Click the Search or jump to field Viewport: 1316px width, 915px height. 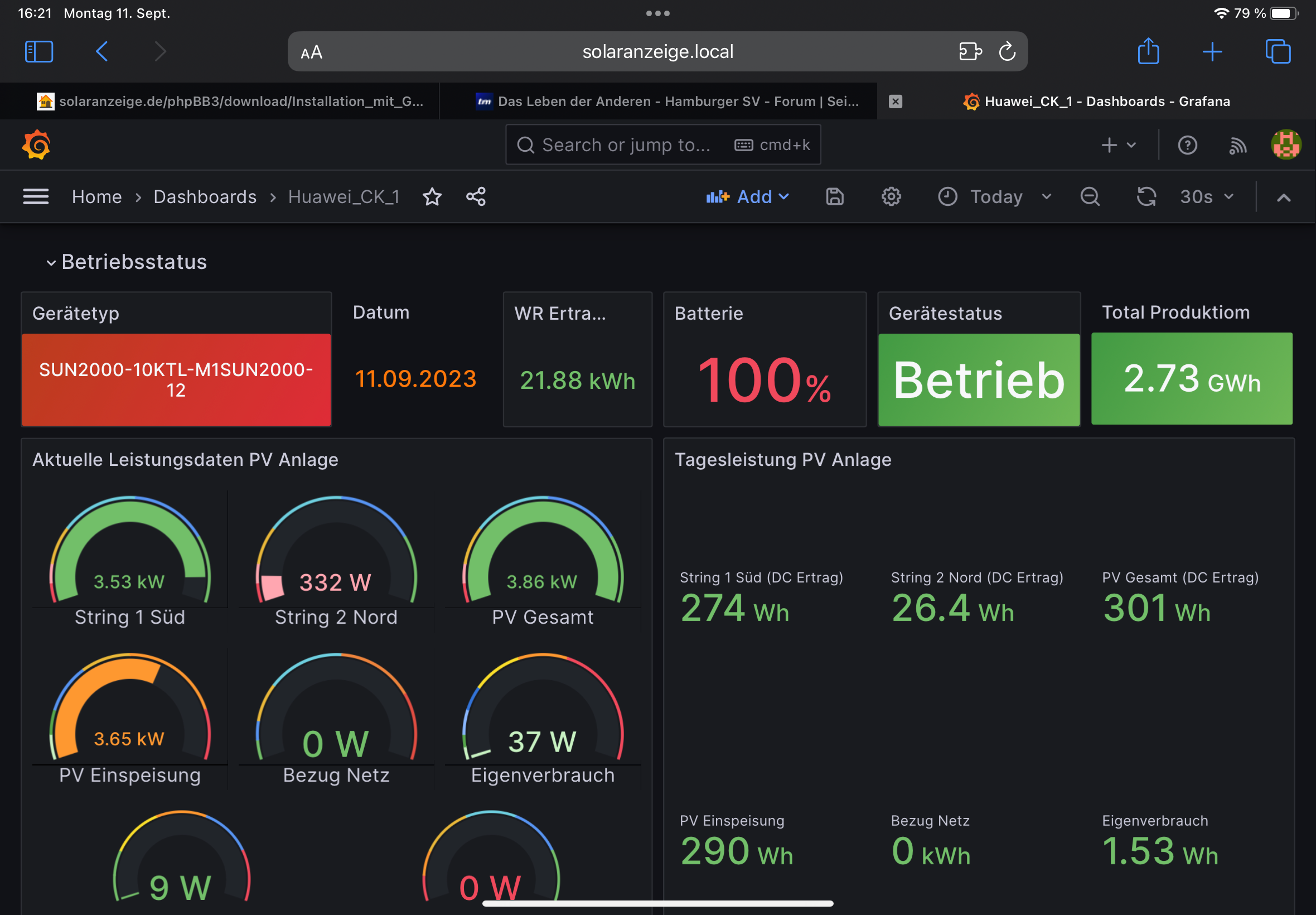click(x=626, y=145)
